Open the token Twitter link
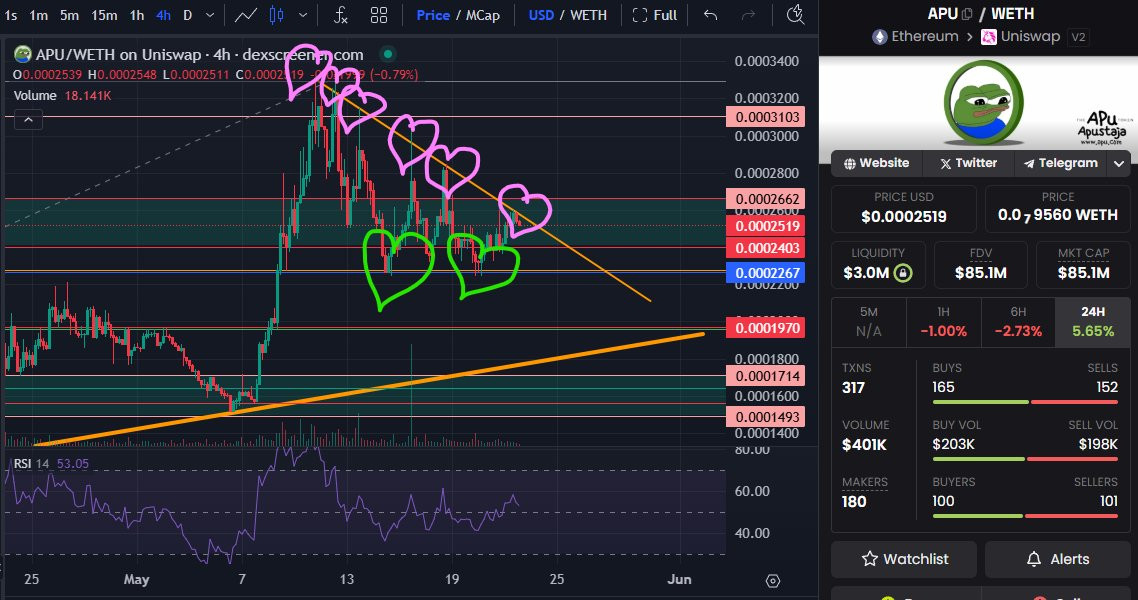 tap(968, 163)
